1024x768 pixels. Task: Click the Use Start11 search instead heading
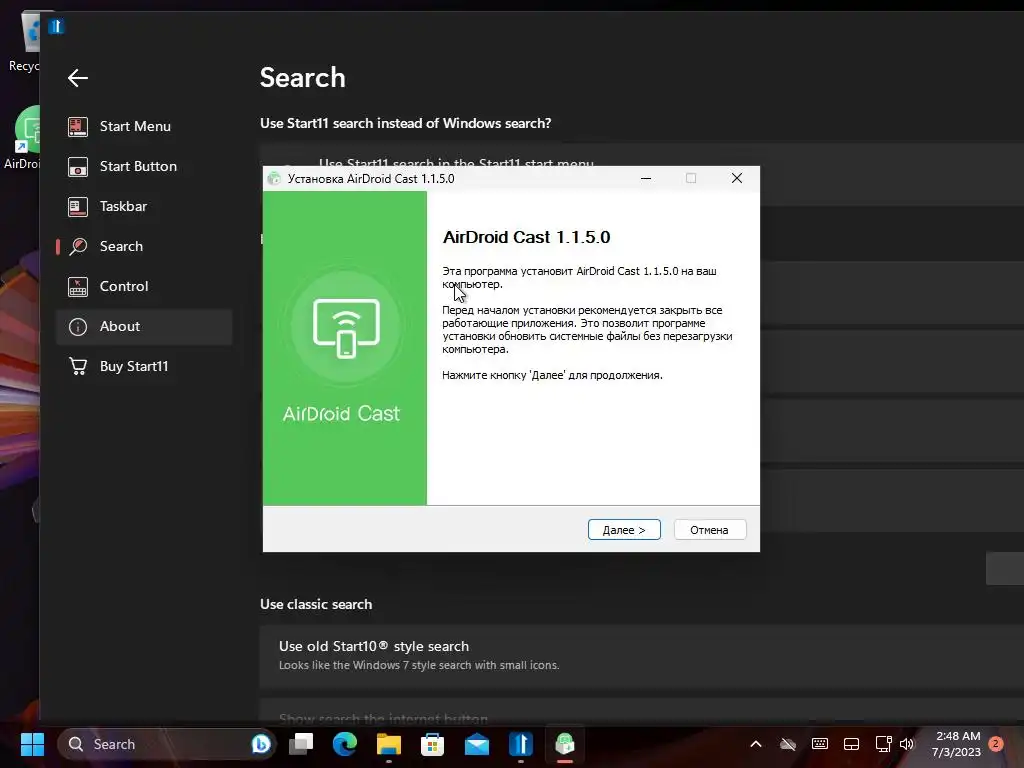406,123
